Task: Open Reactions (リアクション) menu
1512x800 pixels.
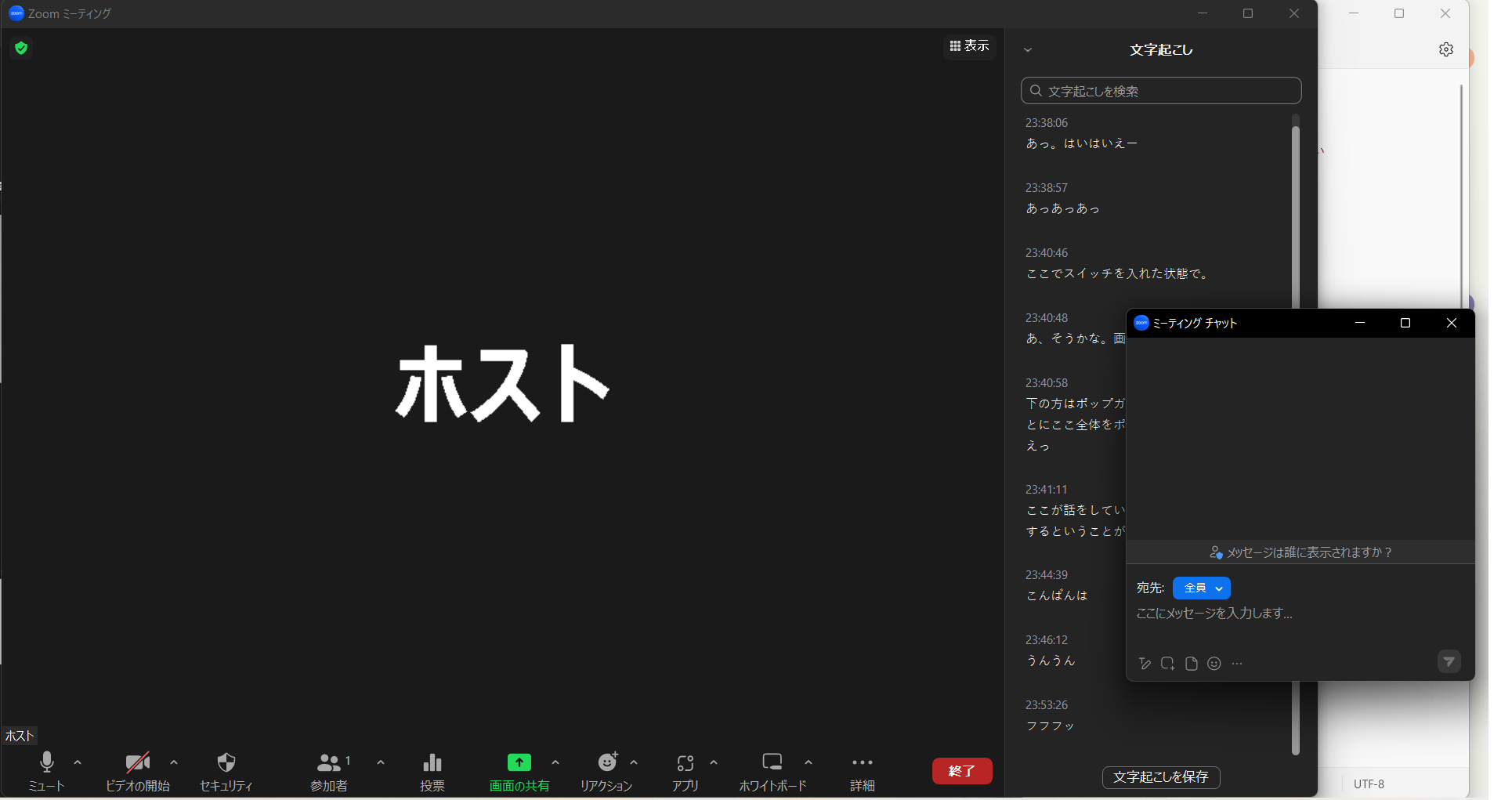Action: coord(606,772)
